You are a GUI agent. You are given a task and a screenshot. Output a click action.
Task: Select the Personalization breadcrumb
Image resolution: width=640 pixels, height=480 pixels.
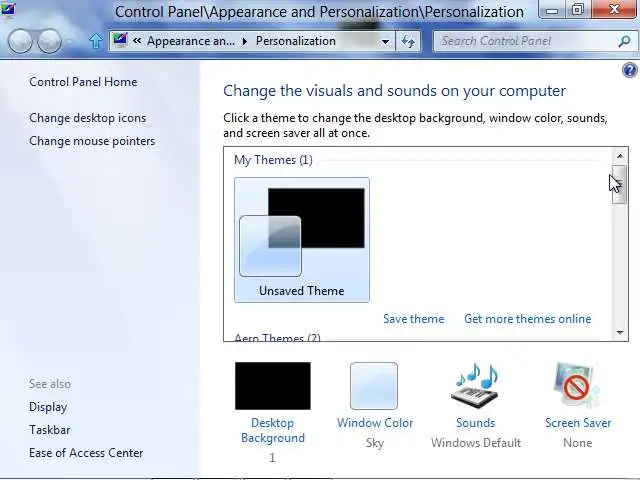pyautogui.click(x=296, y=41)
